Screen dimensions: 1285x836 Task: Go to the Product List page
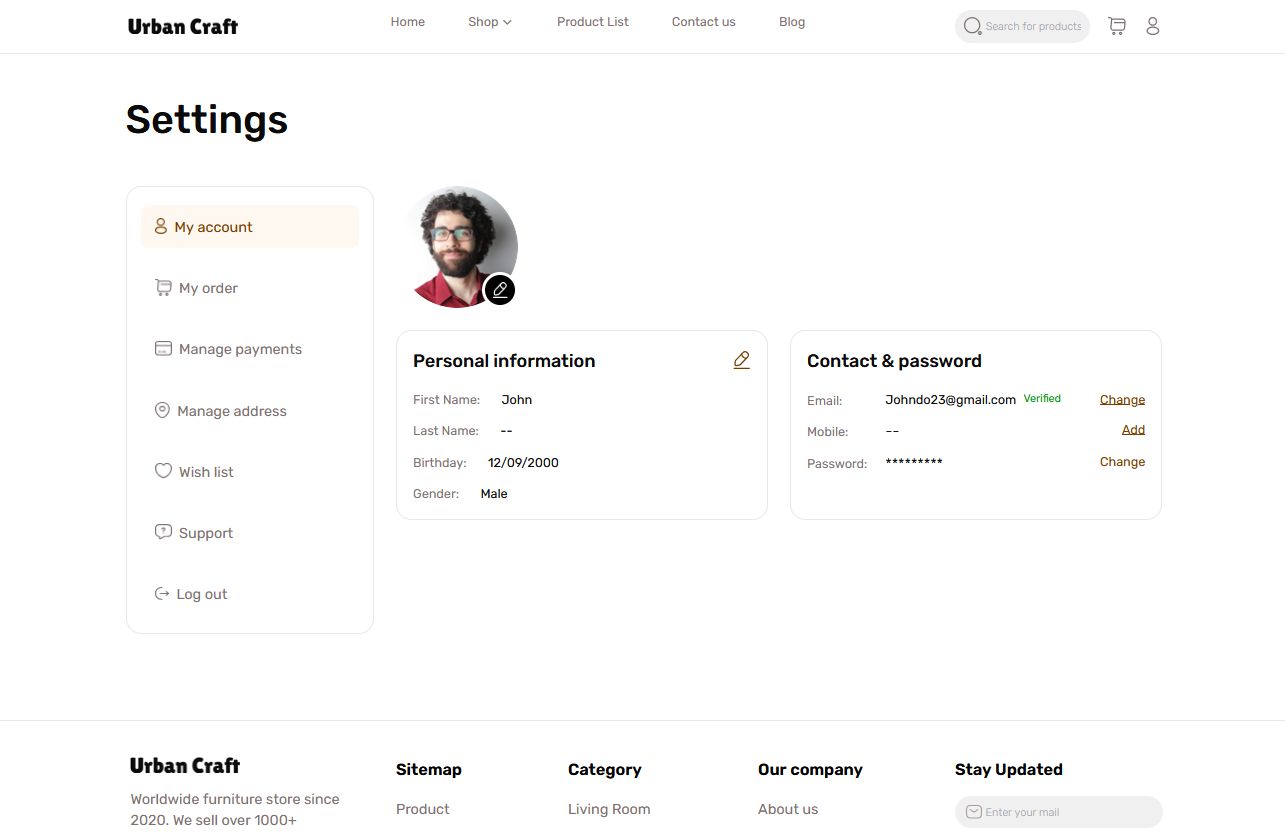(x=593, y=22)
